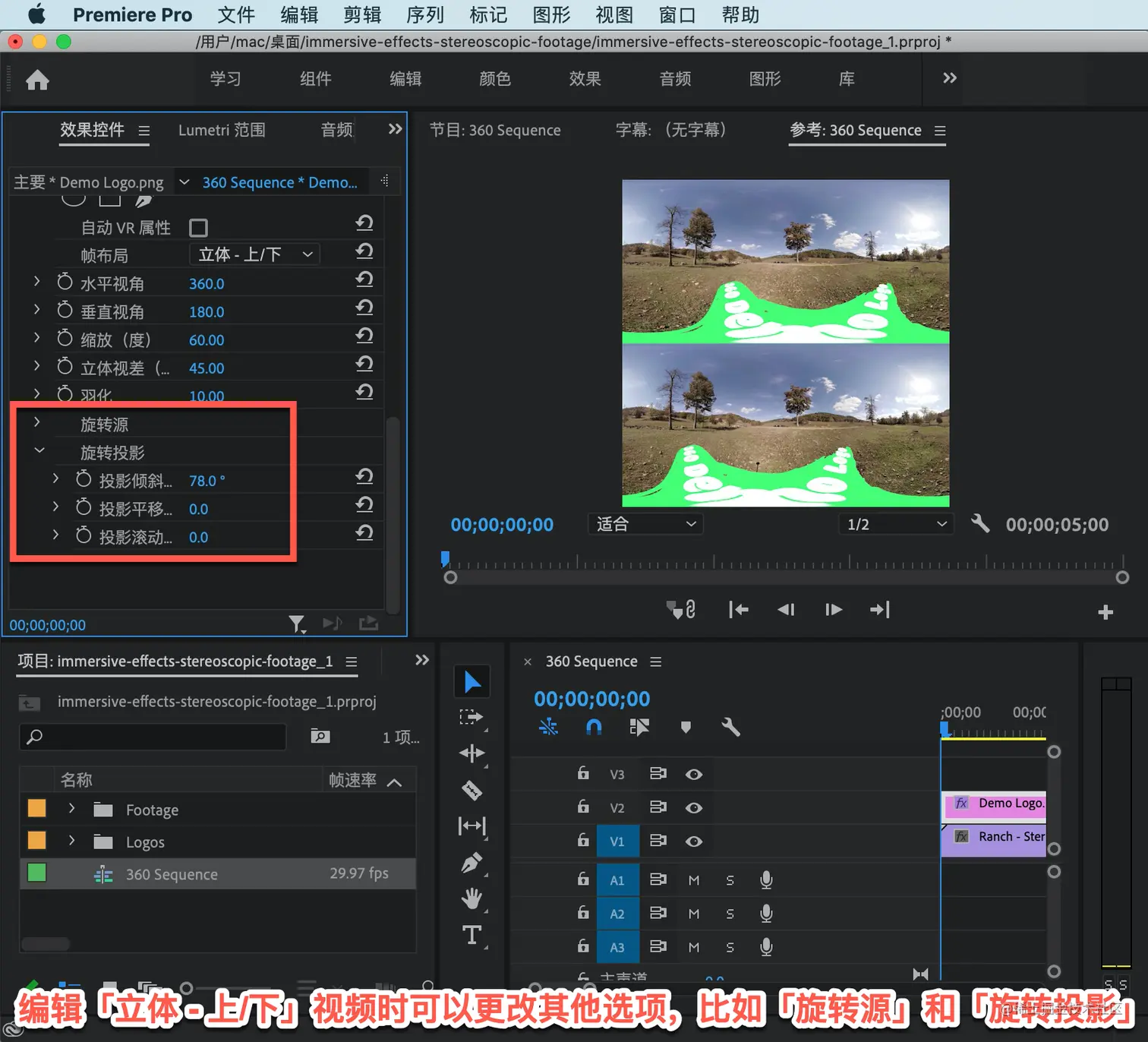Select the Track Select Forward tool
This screenshot has width=1148, height=1042.
(472, 717)
